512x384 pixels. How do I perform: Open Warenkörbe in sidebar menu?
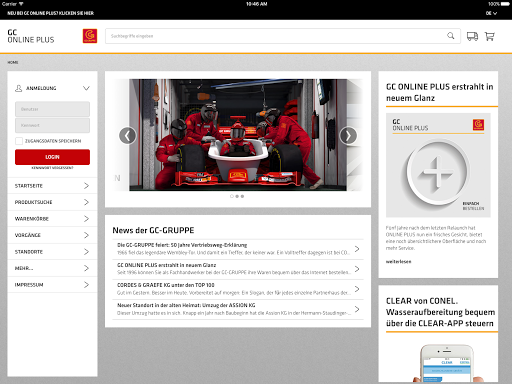(x=52, y=219)
